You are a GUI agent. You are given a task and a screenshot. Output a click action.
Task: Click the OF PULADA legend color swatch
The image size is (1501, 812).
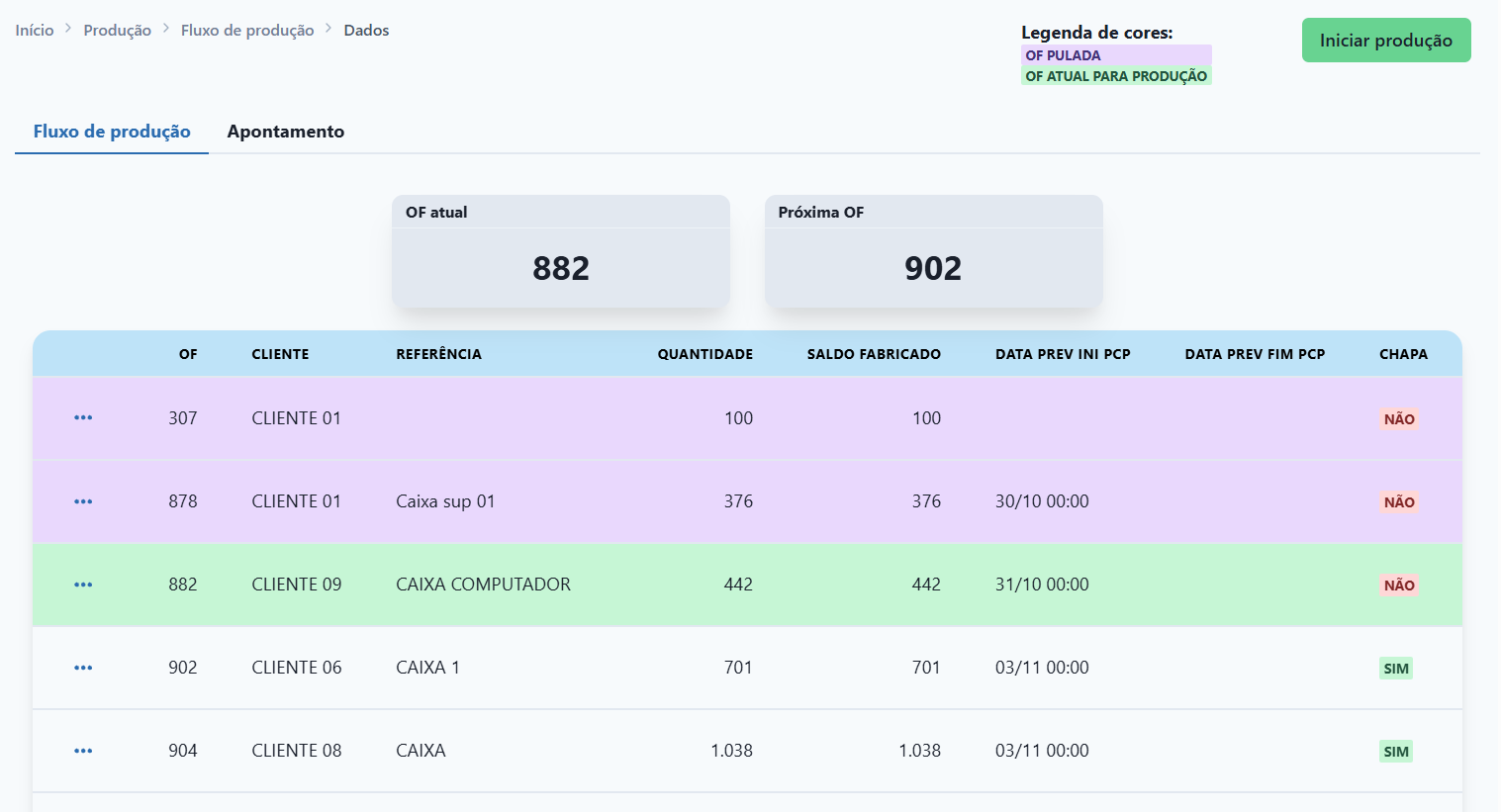[1115, 55]
